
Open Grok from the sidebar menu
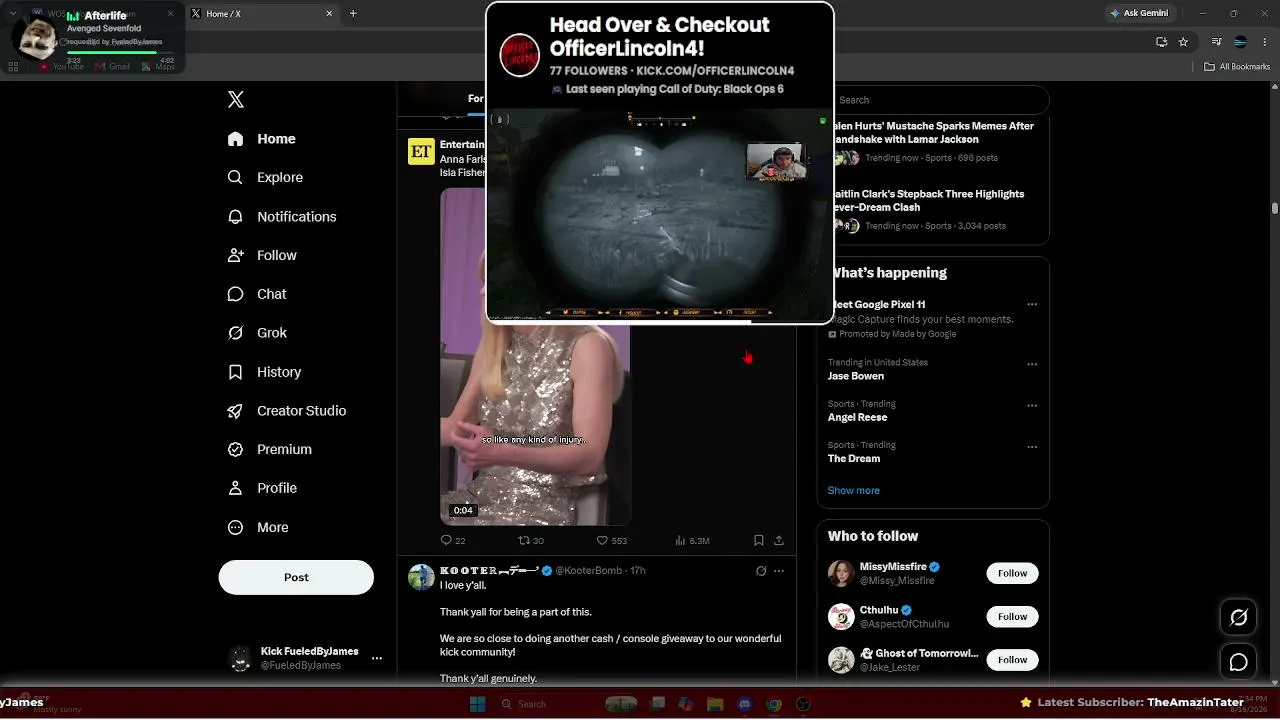257,333
